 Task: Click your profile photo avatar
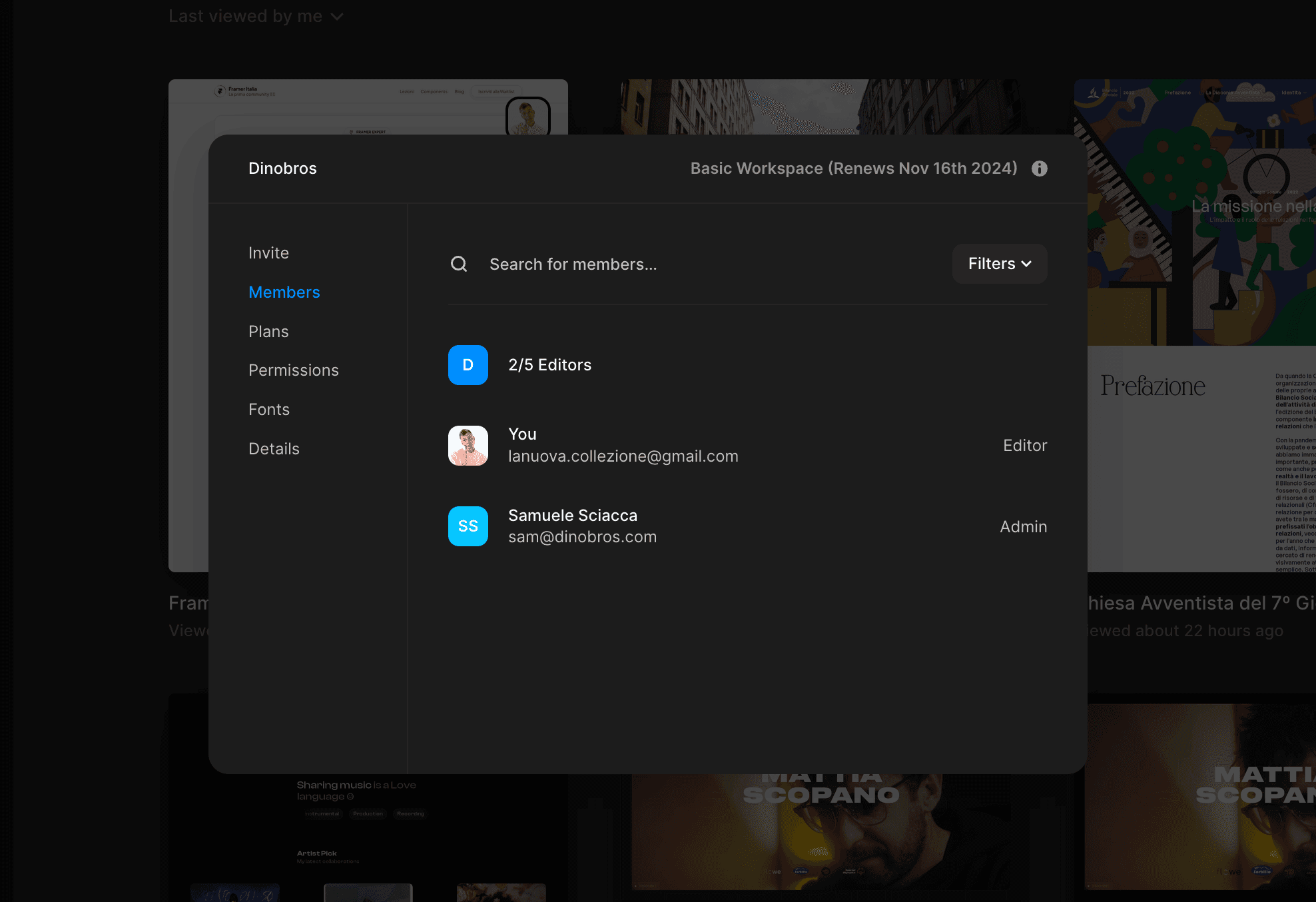[x=468, y=446]
